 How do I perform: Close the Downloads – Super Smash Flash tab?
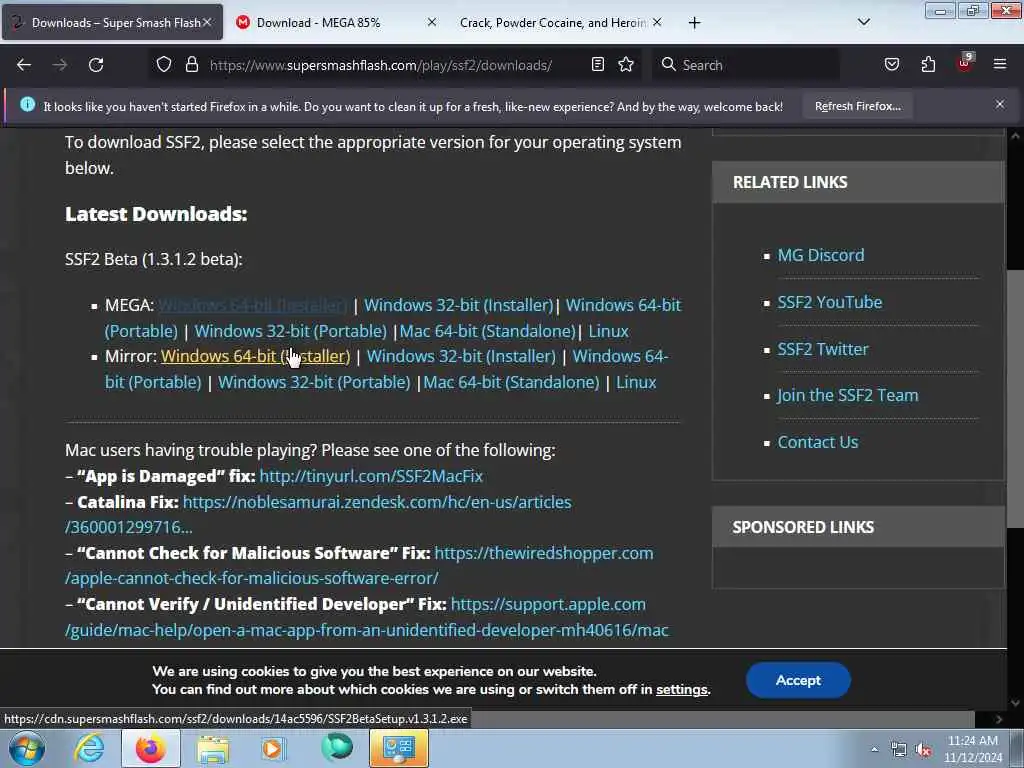(207, 22)
